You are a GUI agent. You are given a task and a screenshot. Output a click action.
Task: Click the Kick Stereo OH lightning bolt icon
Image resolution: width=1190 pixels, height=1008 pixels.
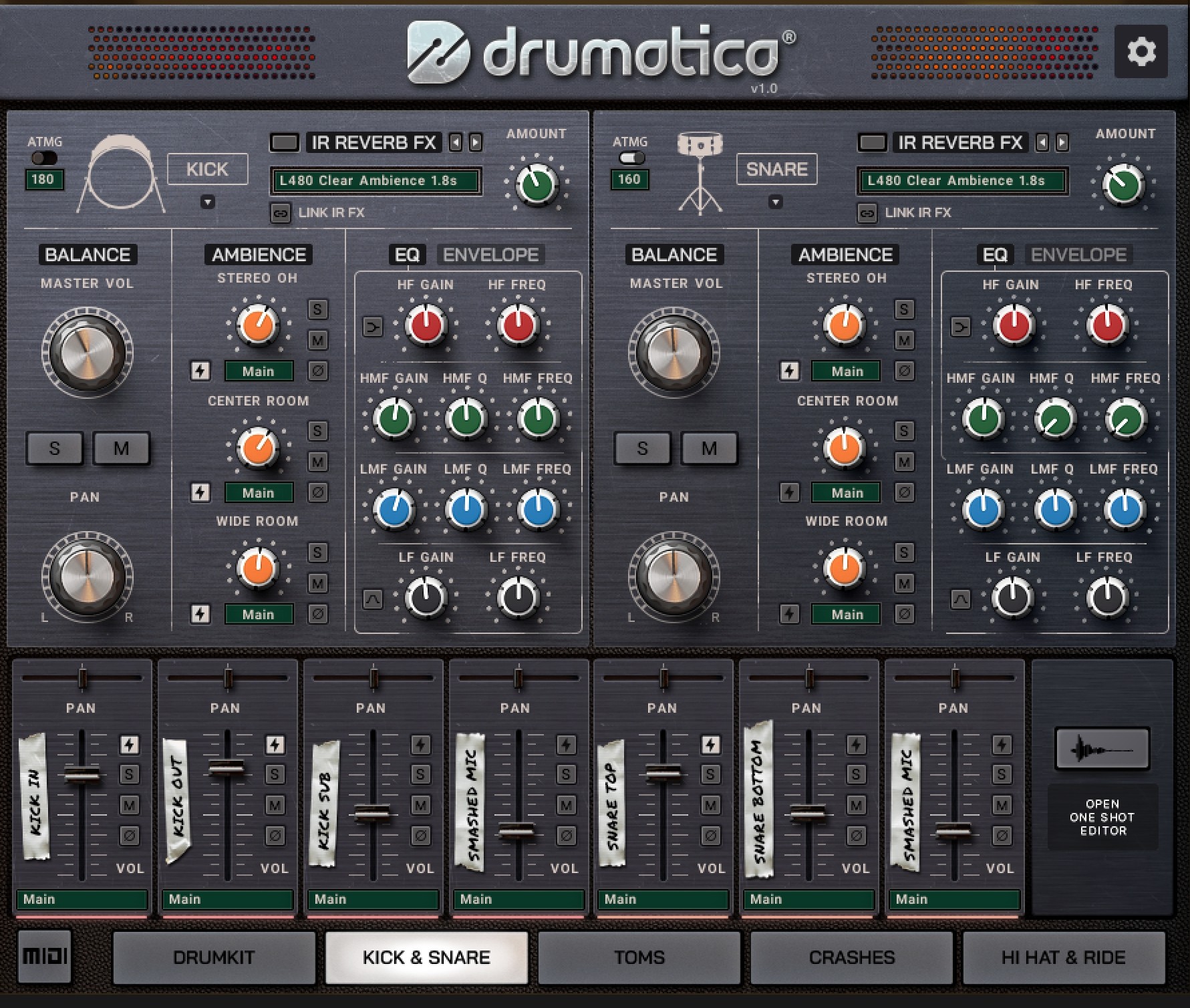click(x=200, y=371)
